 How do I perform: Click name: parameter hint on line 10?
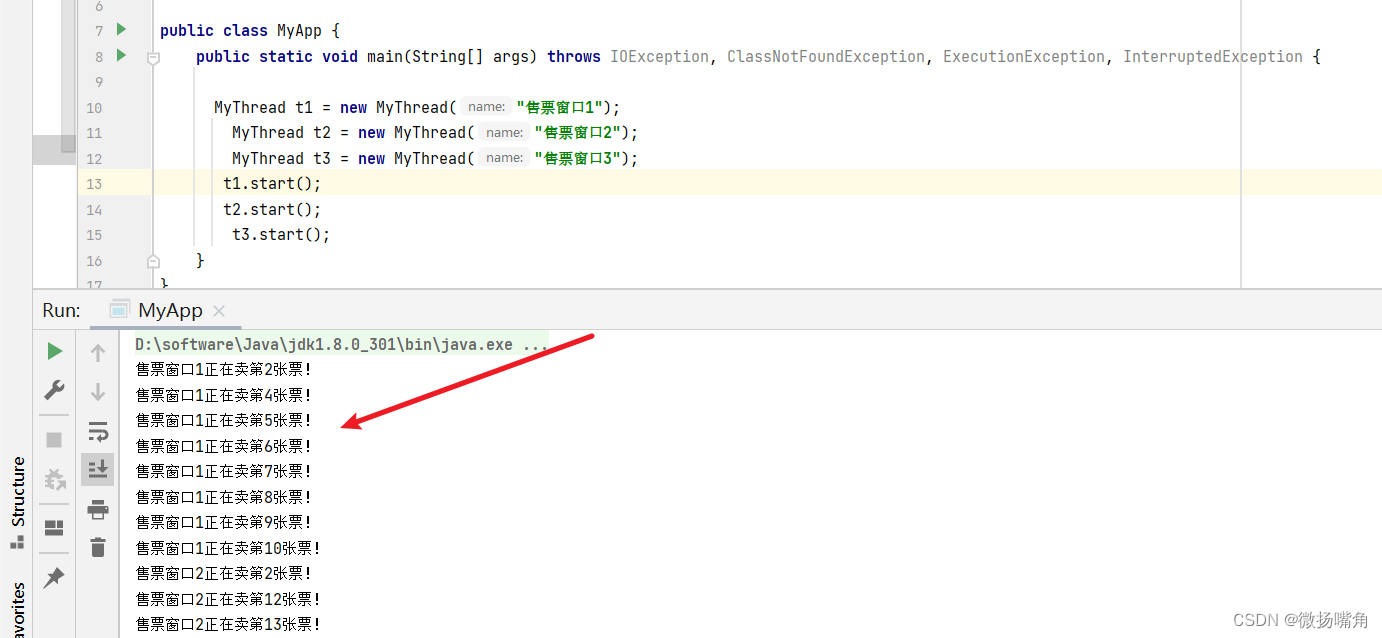[487, 107]
